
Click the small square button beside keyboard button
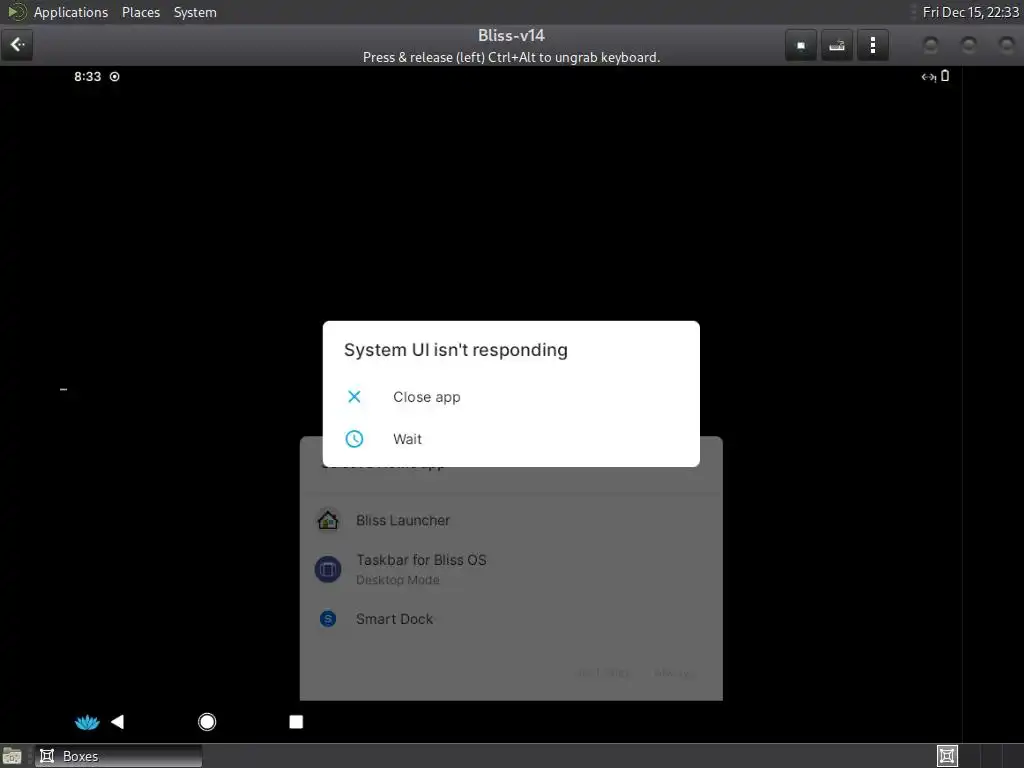pos(801,45)
